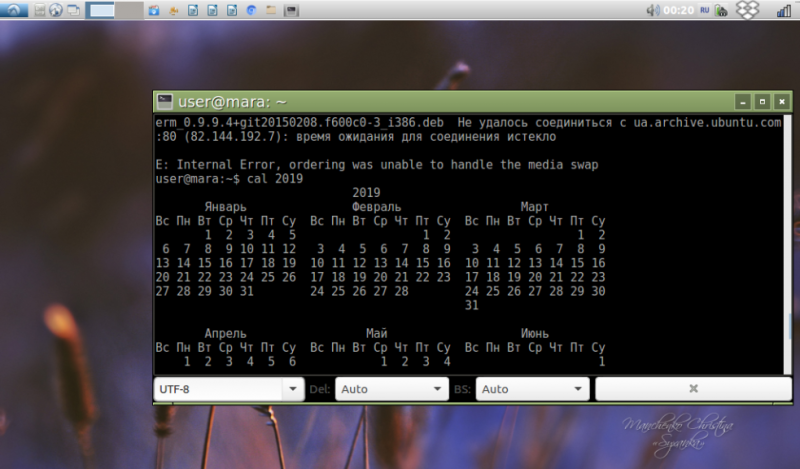Switch to the first workspace pager

tap(100, 10)
